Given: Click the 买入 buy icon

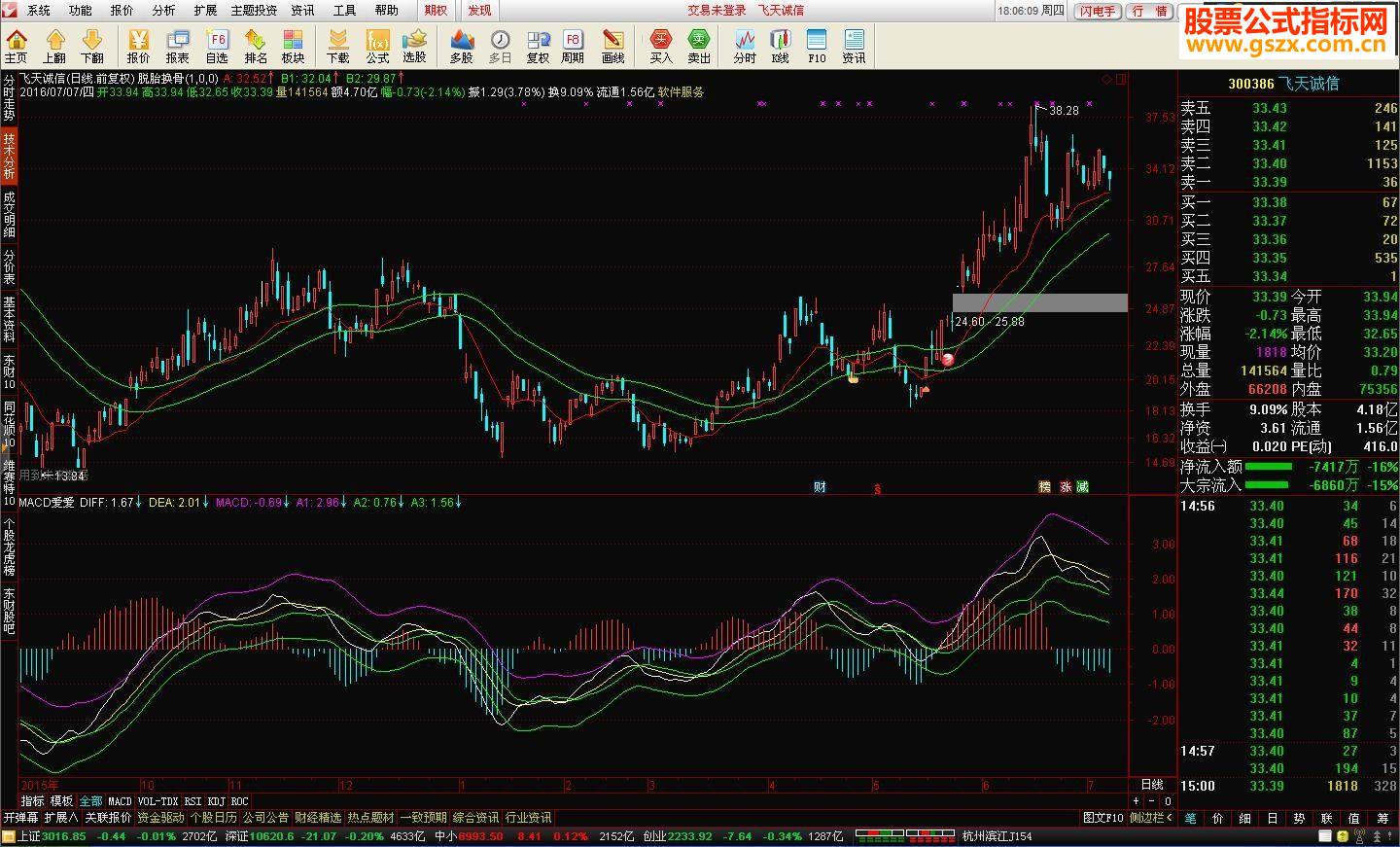Looking at the screenshot, I should coord(661,46).
